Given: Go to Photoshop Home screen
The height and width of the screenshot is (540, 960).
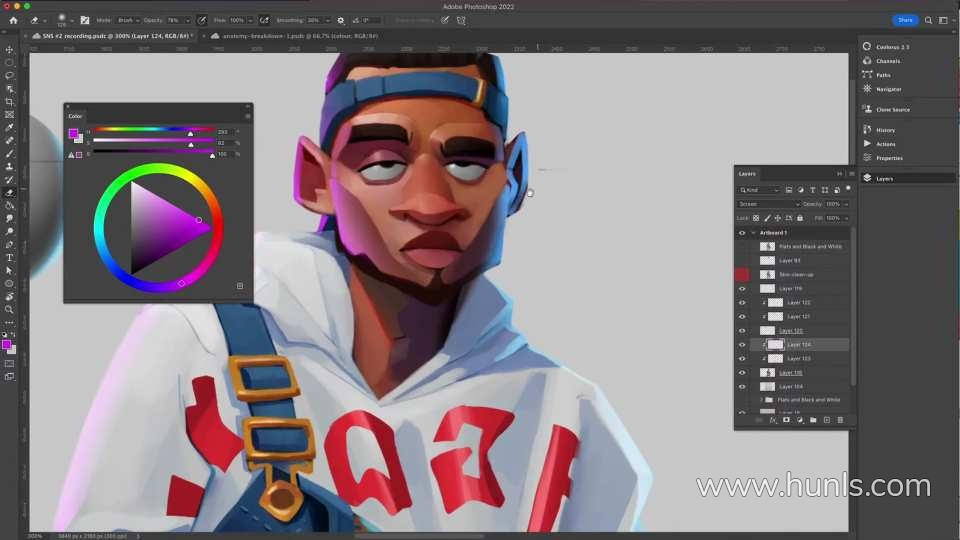Looking at the screenshot, I should point(13,20).
